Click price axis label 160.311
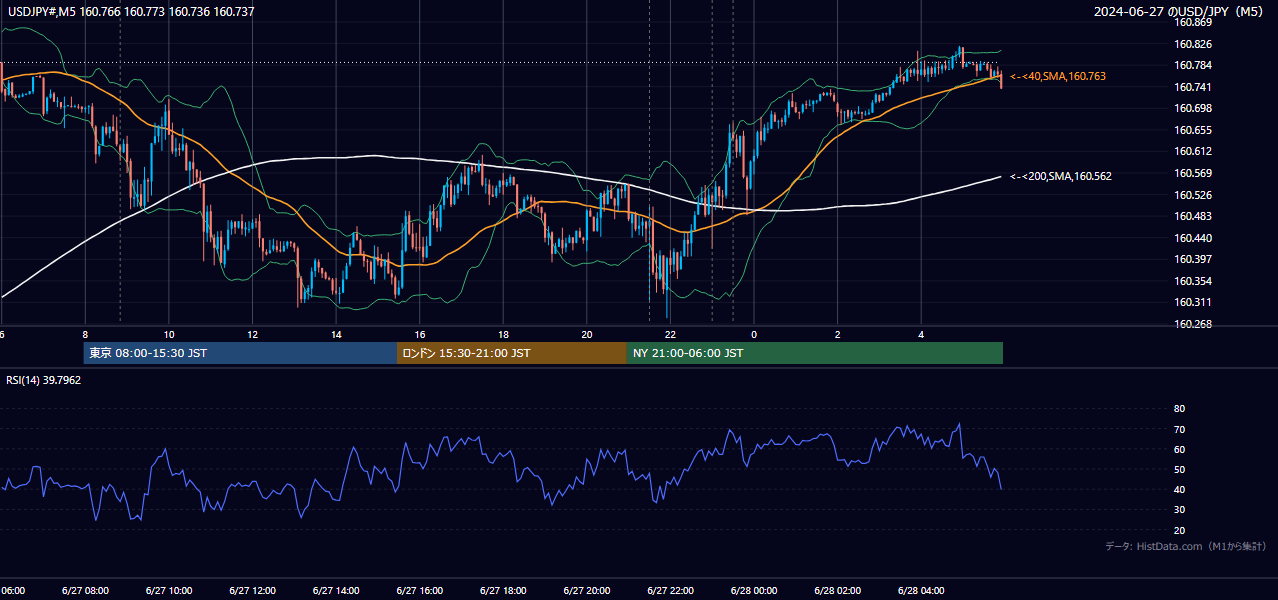This screenshot has height=600, width=1278. [1193, 302]
